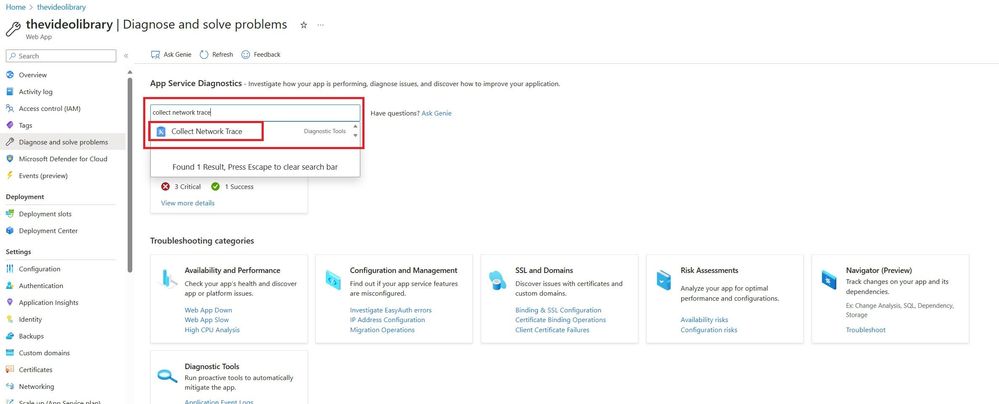999x404 pixels.
Task: Click the Diagnostic Tools magnifier icon
Action: click(168, 375)
